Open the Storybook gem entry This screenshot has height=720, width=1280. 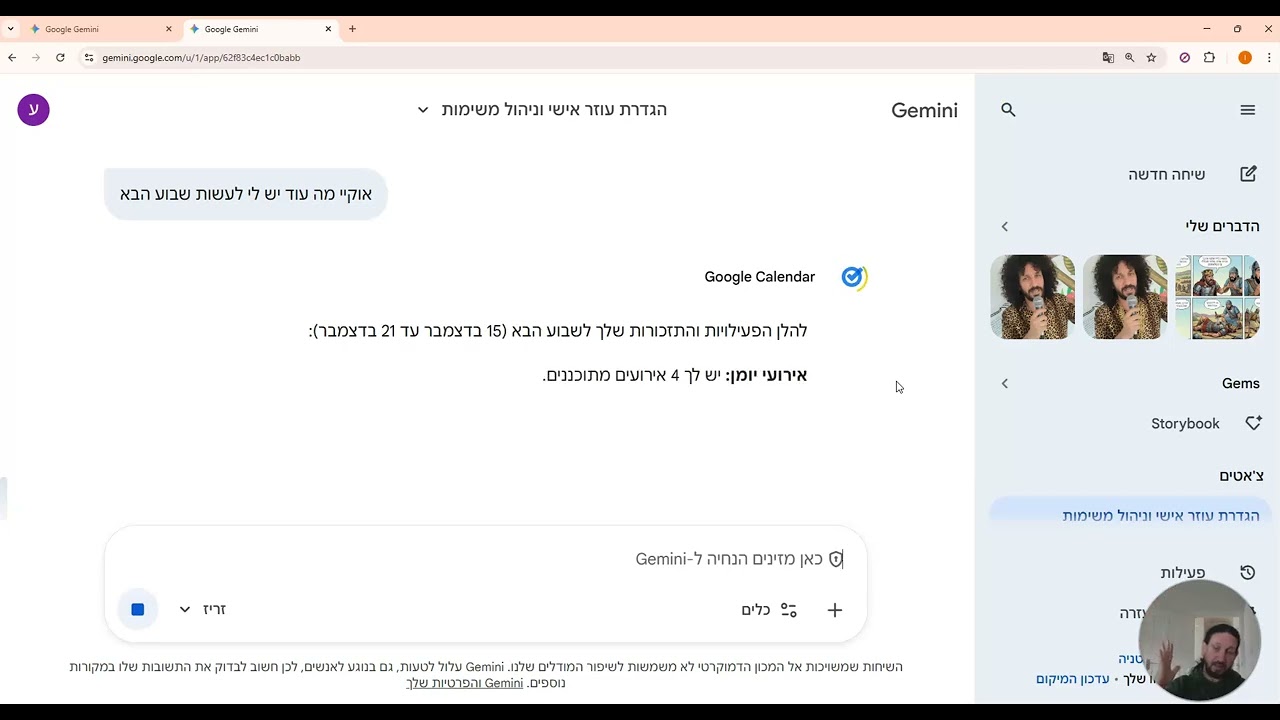point(1186,424)
